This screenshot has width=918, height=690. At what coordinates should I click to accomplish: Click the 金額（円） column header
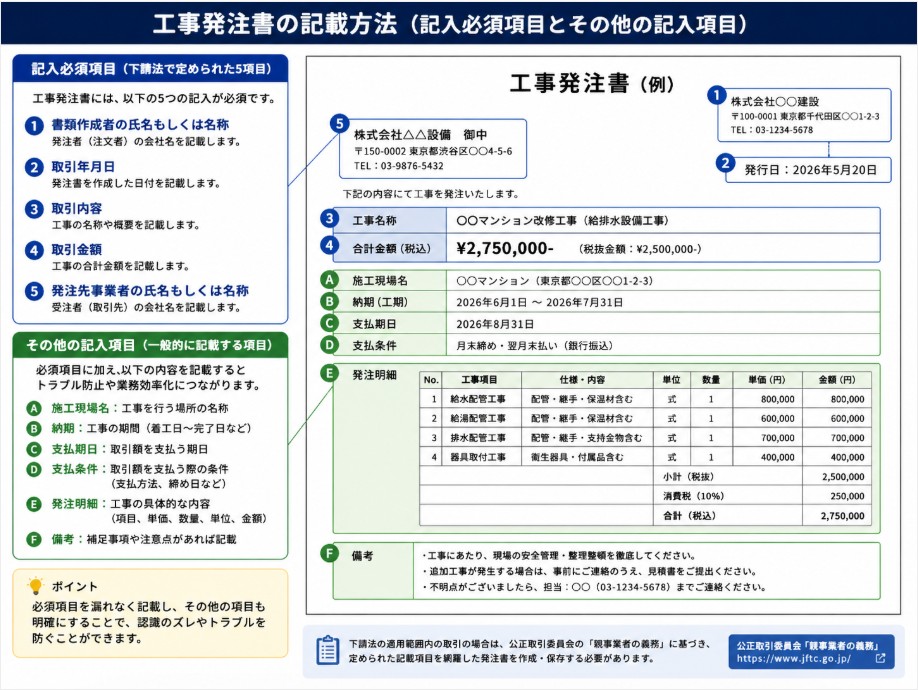tap(837, 380)
